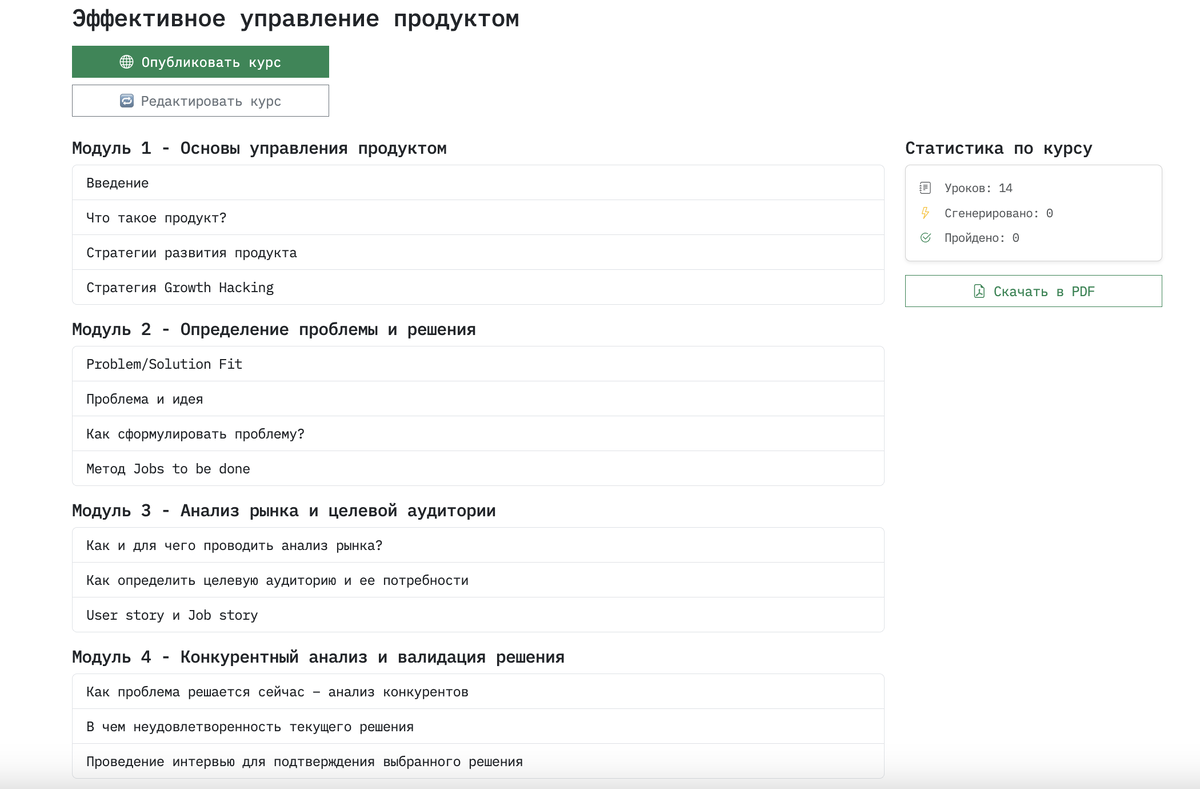The width and height of the screenshot is (1200, 789).
Task: Click the lessons icon beside Уроков: 14
Action: tap(925, 188)
